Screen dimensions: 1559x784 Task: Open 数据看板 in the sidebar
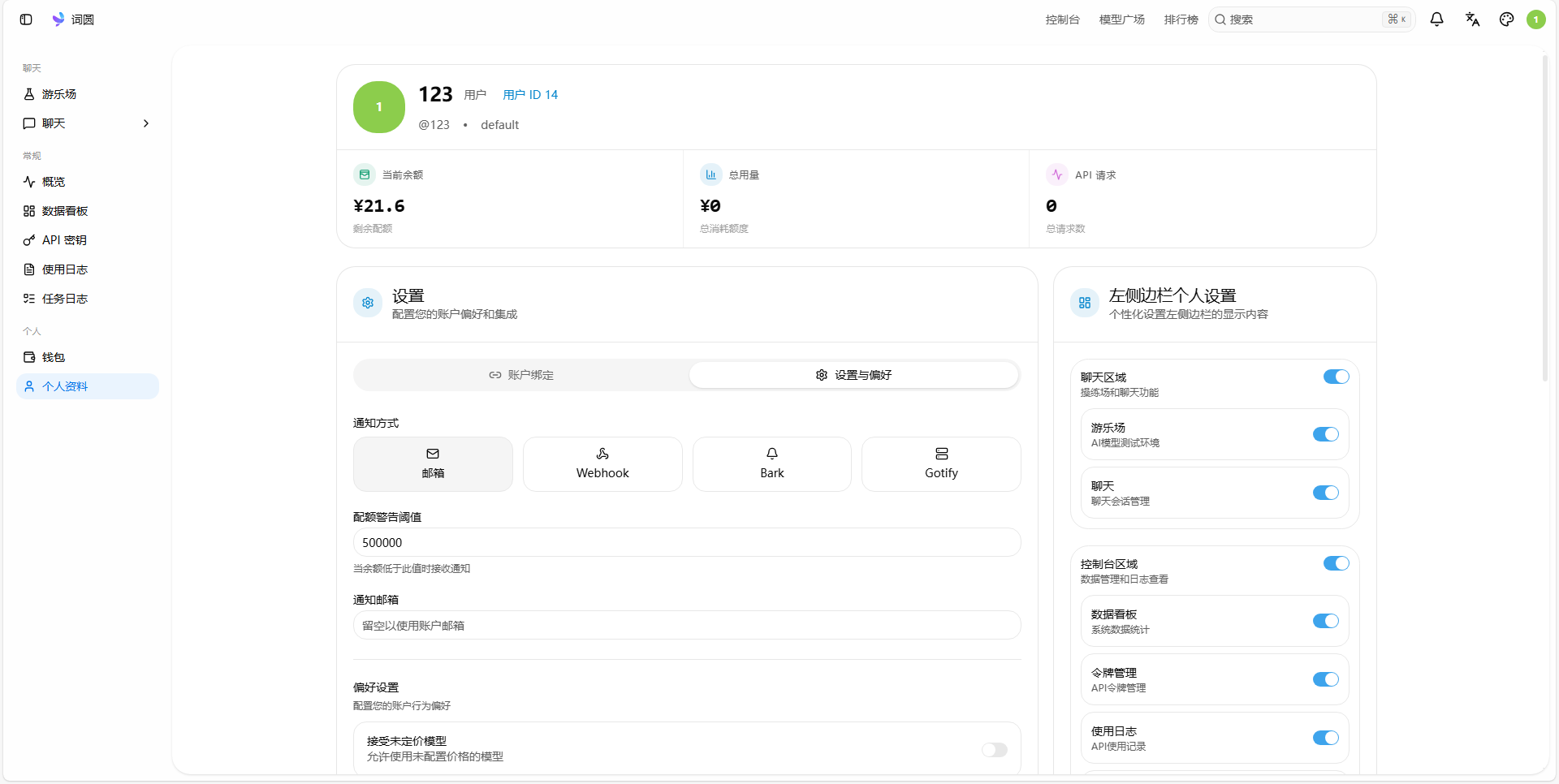[x=88, y=211]
